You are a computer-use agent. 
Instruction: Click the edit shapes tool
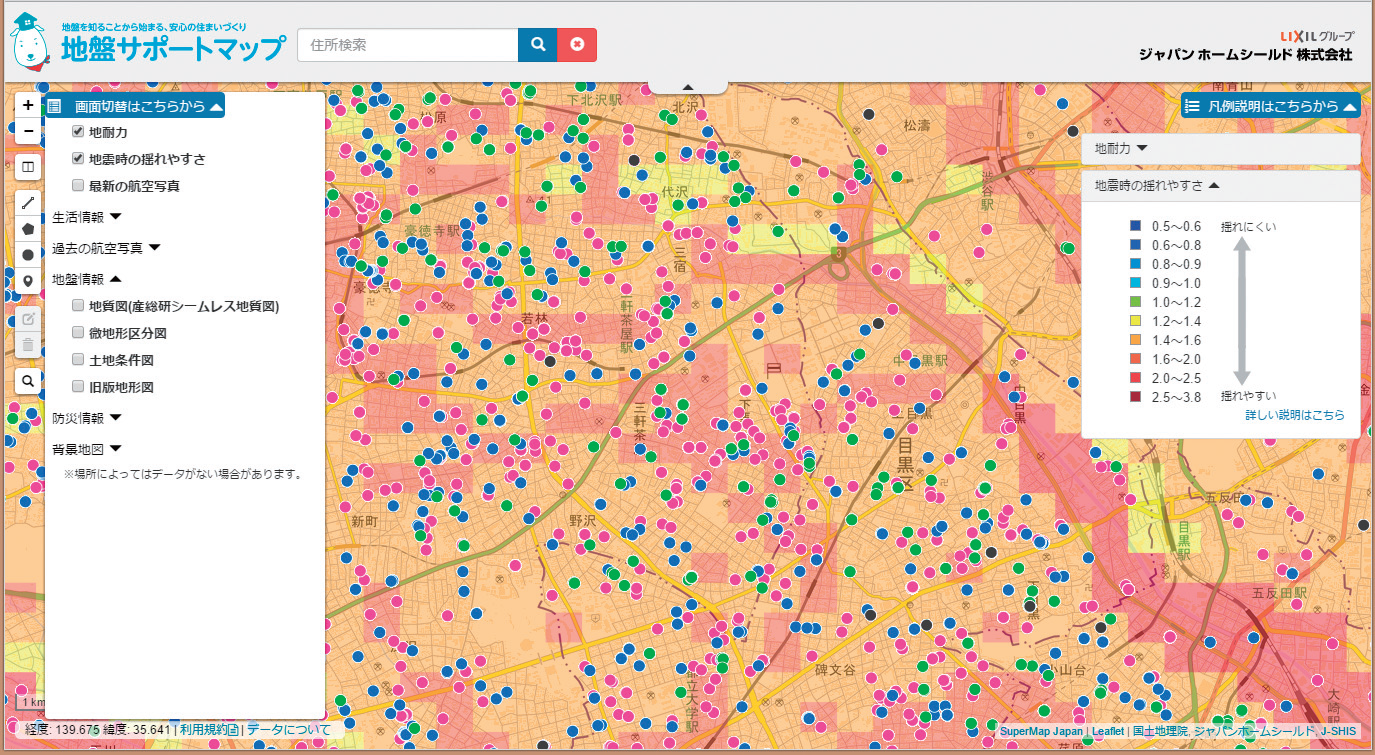tap(28, 319)
